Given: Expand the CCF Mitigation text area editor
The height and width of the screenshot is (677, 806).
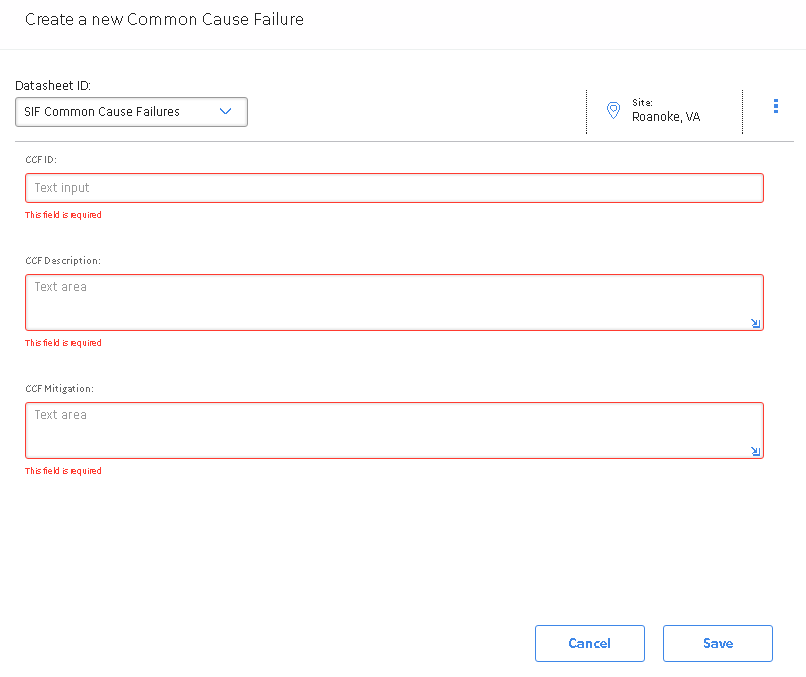Looking at the screenshot, I should point(755,451).
